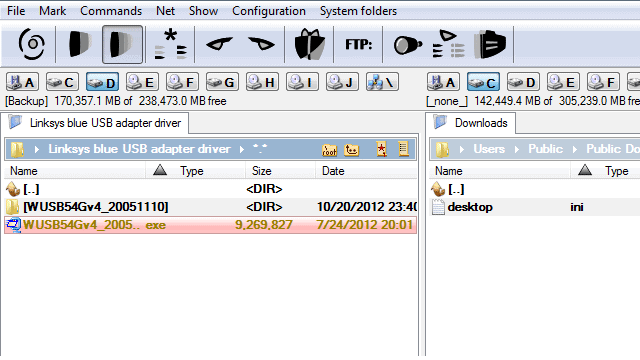Sort left panel by Date column
Image resolution: width=640 pixels, height=360 pixels.
click(367, 171)
